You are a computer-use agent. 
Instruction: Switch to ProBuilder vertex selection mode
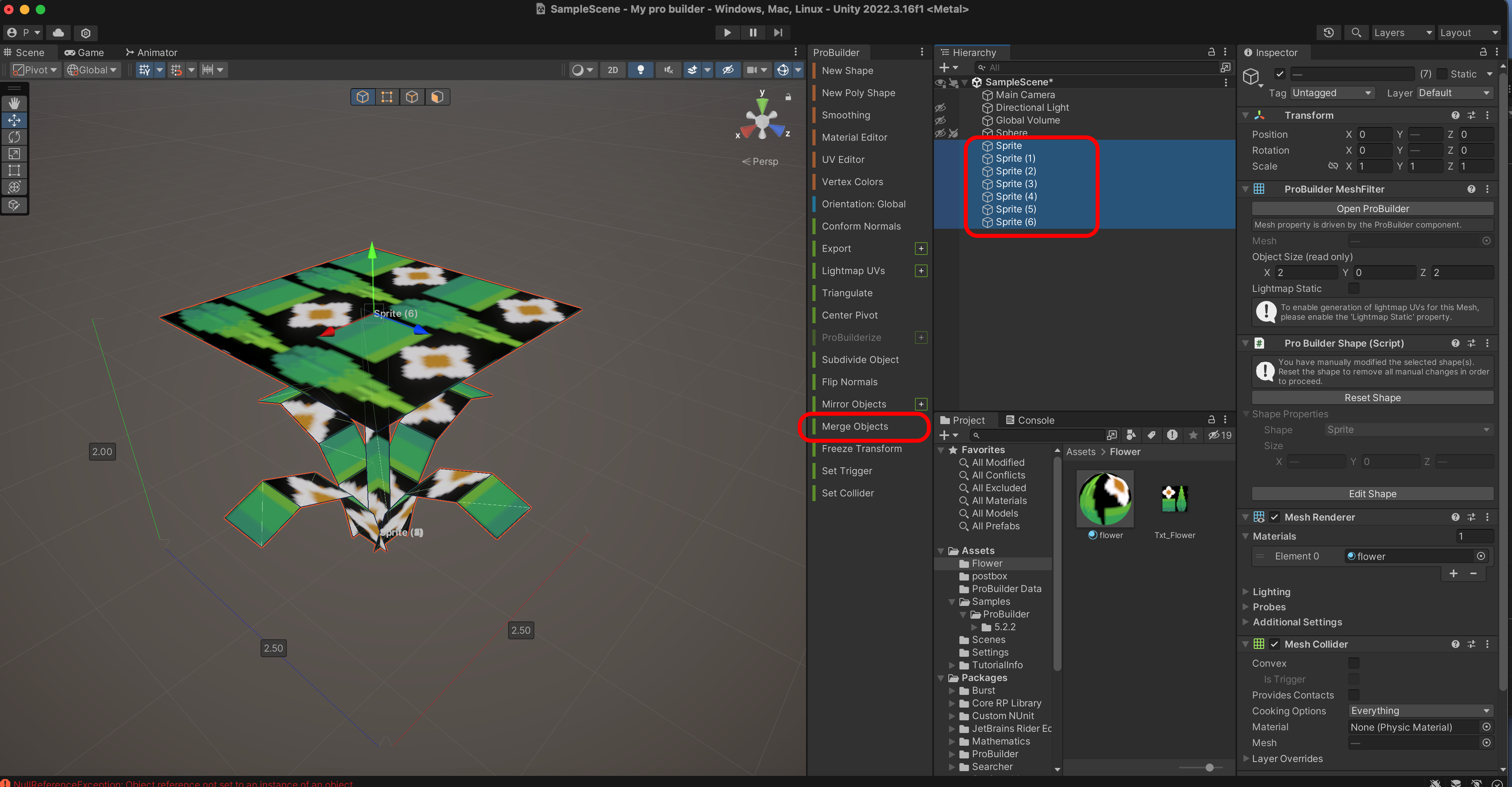click(387, 97)
